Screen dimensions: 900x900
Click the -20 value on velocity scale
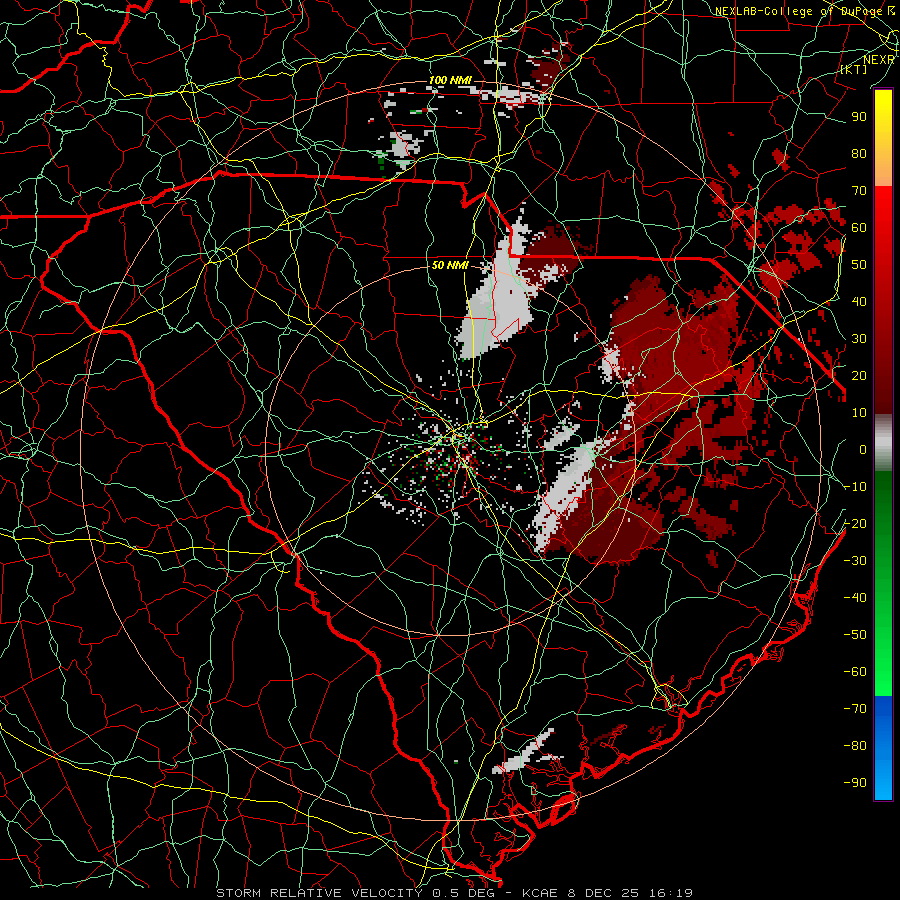click(855, 523)
